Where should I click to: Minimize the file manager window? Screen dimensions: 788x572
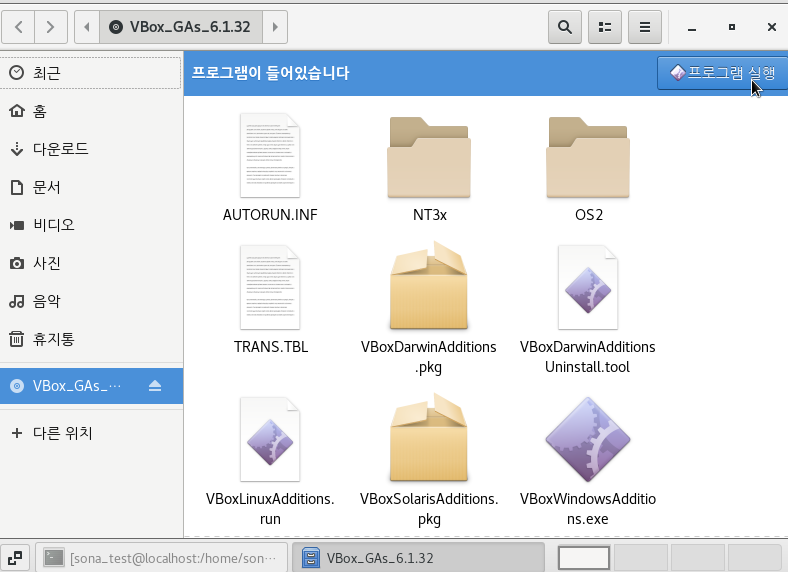692,27
